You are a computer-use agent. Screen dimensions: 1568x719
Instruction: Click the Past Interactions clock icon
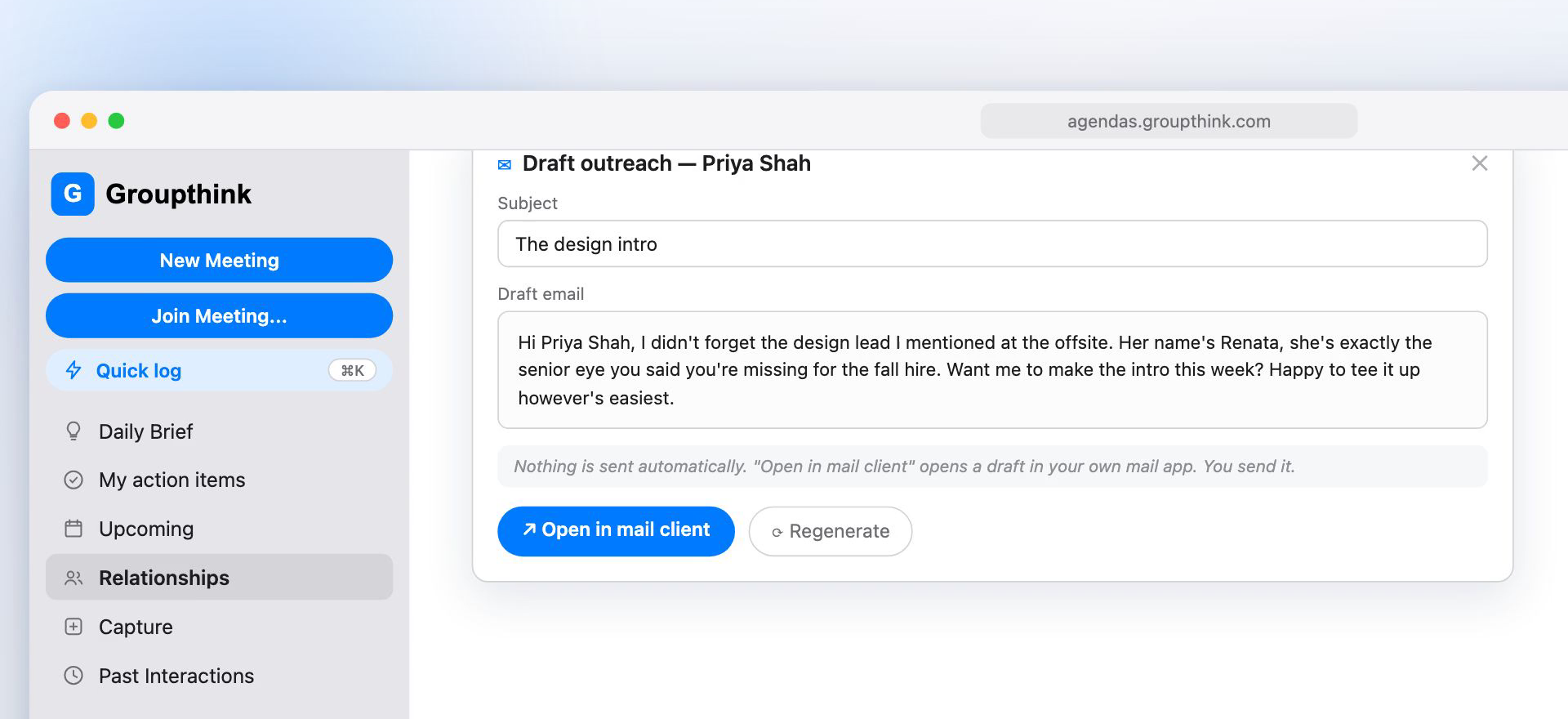[73, 676]
